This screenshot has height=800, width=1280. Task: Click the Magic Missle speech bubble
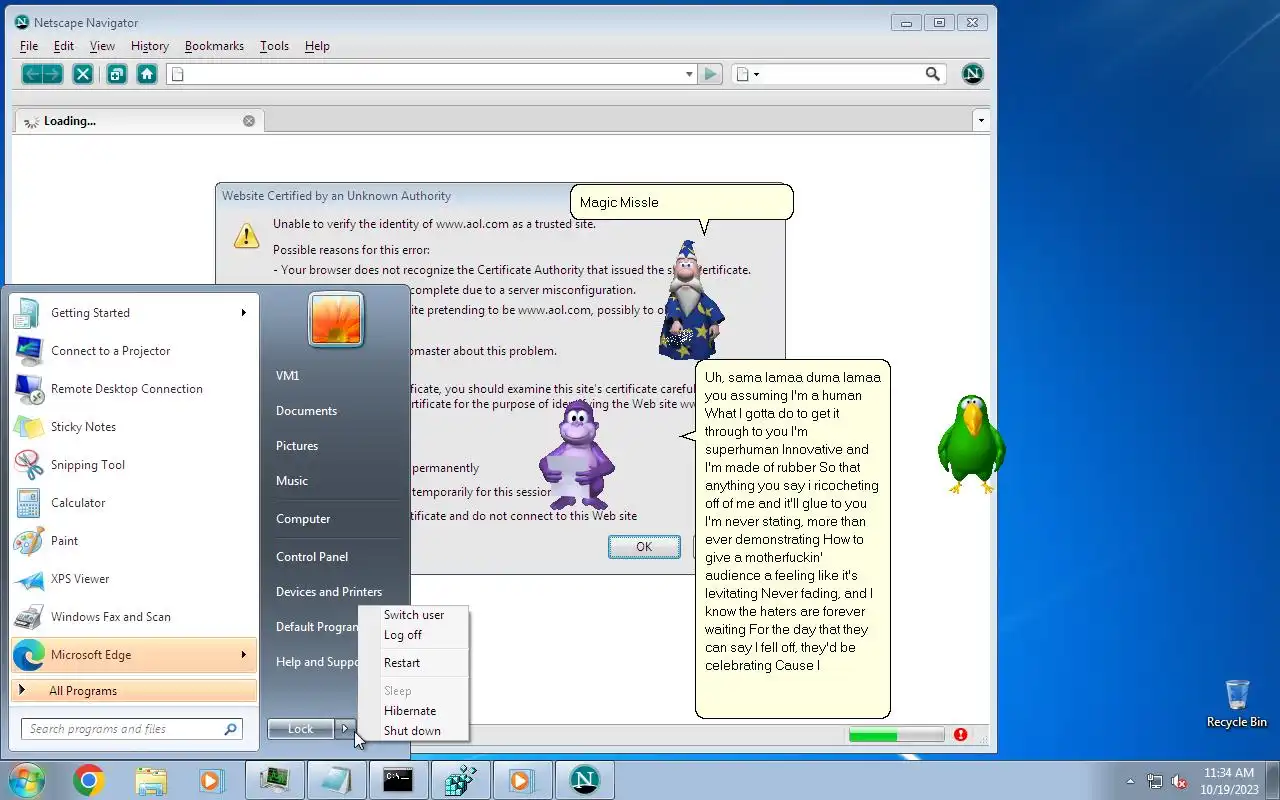point(682,202)
